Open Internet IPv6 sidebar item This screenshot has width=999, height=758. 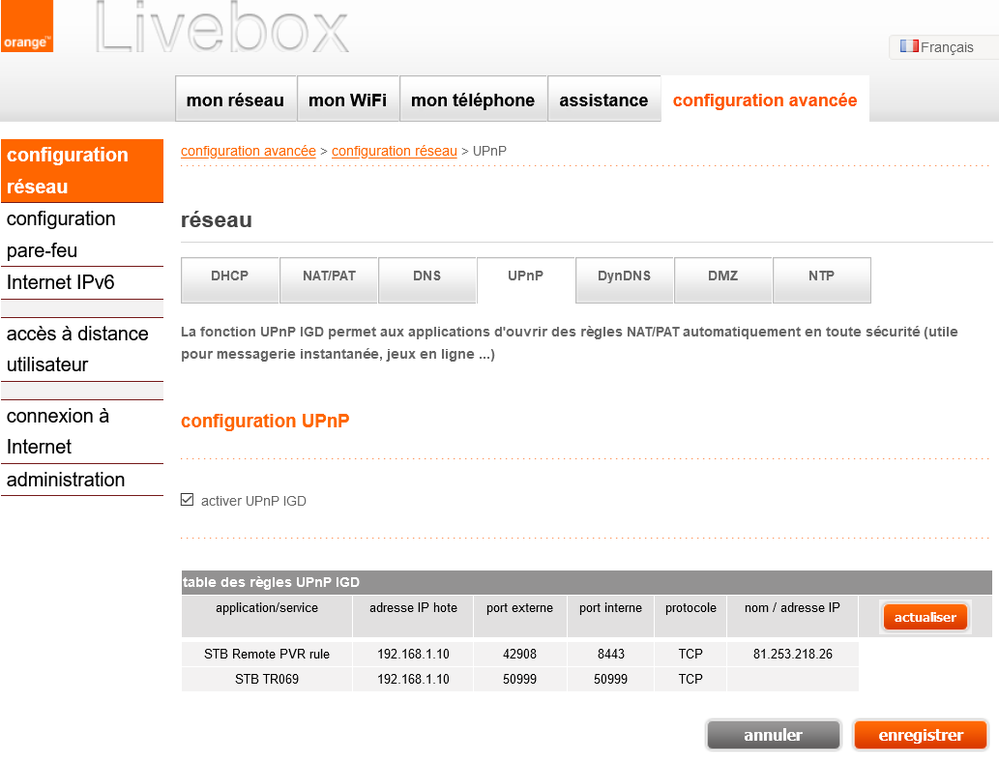82,282
